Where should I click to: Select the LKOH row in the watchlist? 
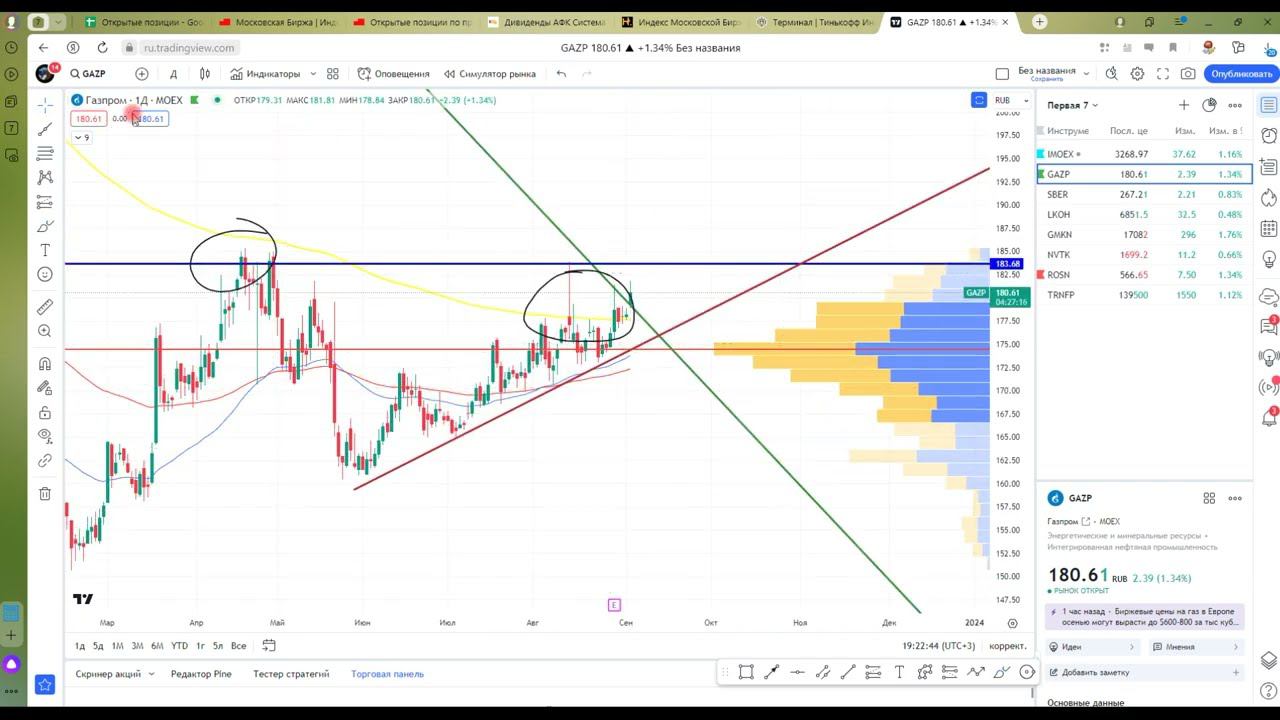coord(1144,214)
